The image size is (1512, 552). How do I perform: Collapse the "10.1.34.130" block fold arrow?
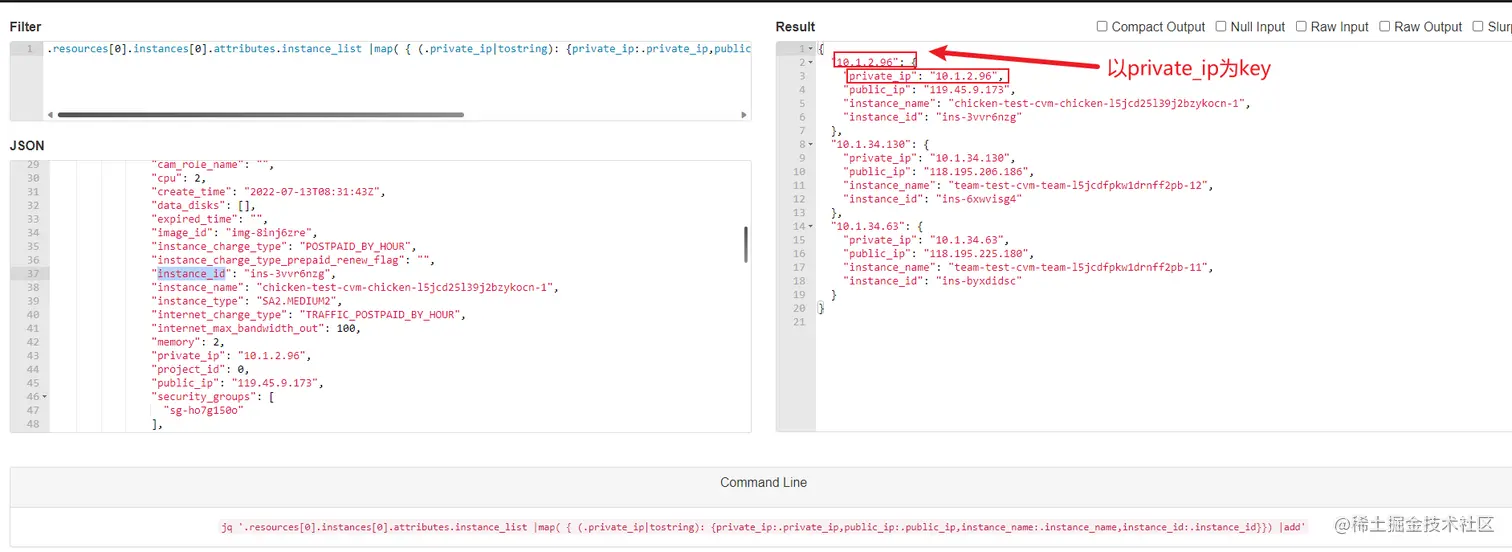pos(811,144)
